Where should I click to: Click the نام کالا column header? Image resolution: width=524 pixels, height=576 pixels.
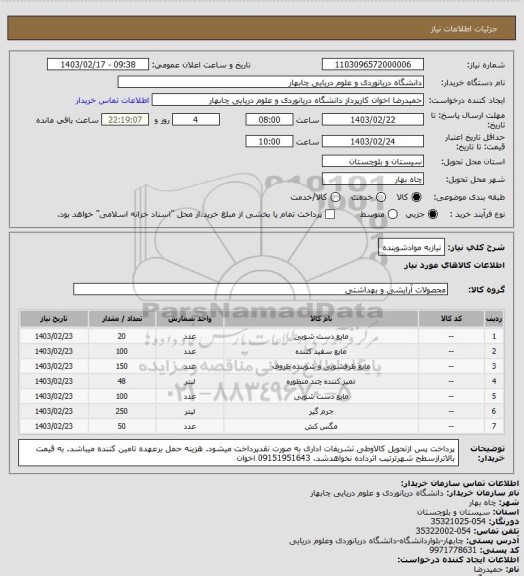click(x=321, y=318)
